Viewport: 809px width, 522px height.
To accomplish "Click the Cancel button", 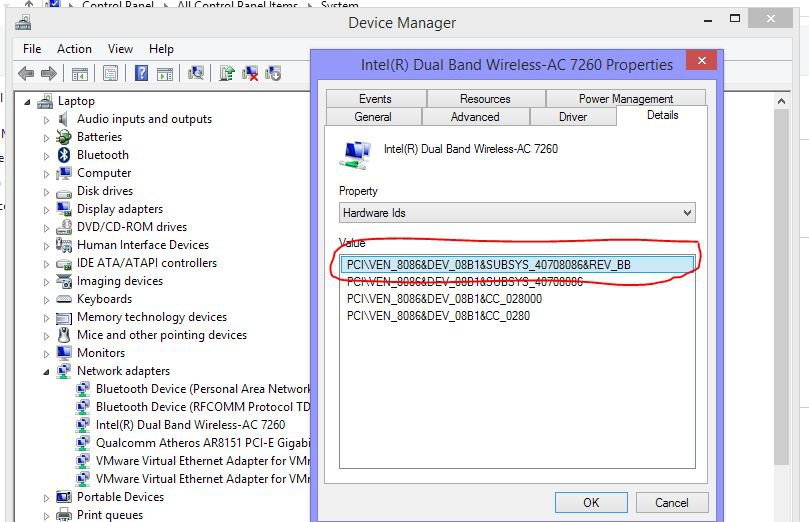I will tap(672, 502).
